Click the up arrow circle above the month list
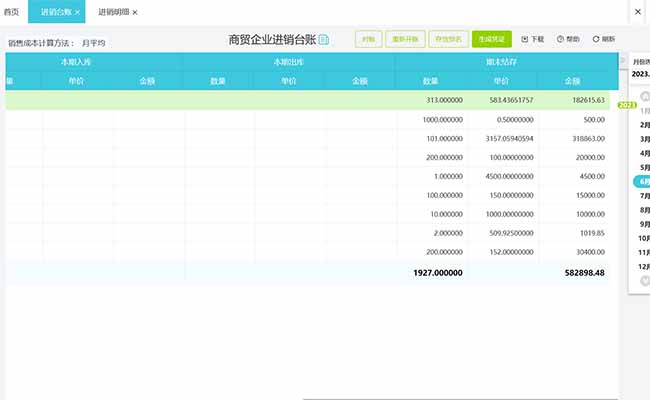The image size is (650, 400). click(x=645, y=96)
